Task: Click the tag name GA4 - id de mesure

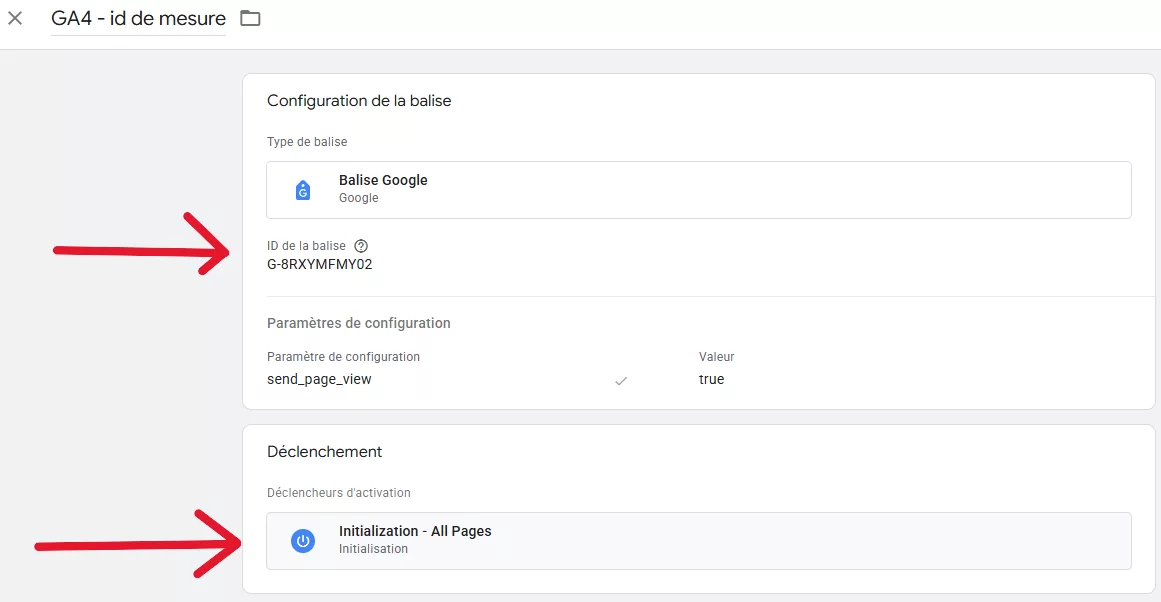Action: pos(136,17)
